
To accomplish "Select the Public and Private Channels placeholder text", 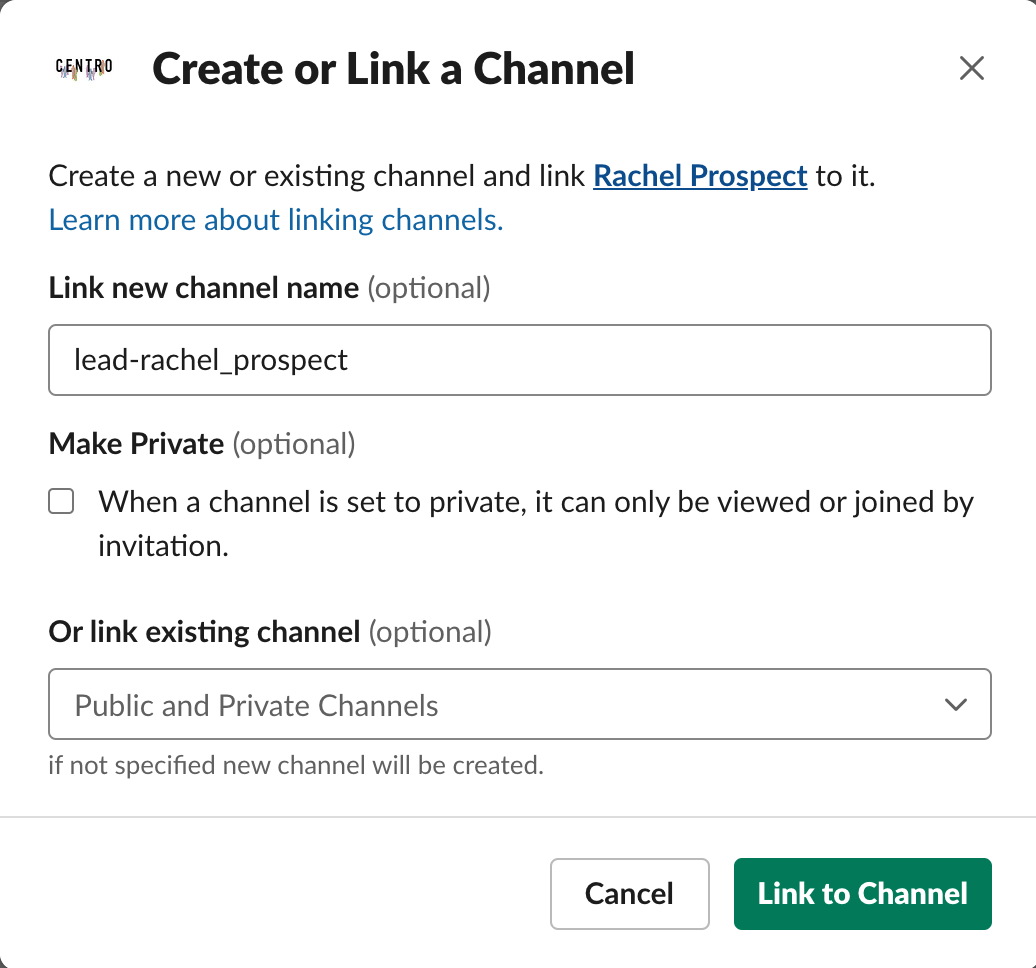I will click(x=256, y=706).
